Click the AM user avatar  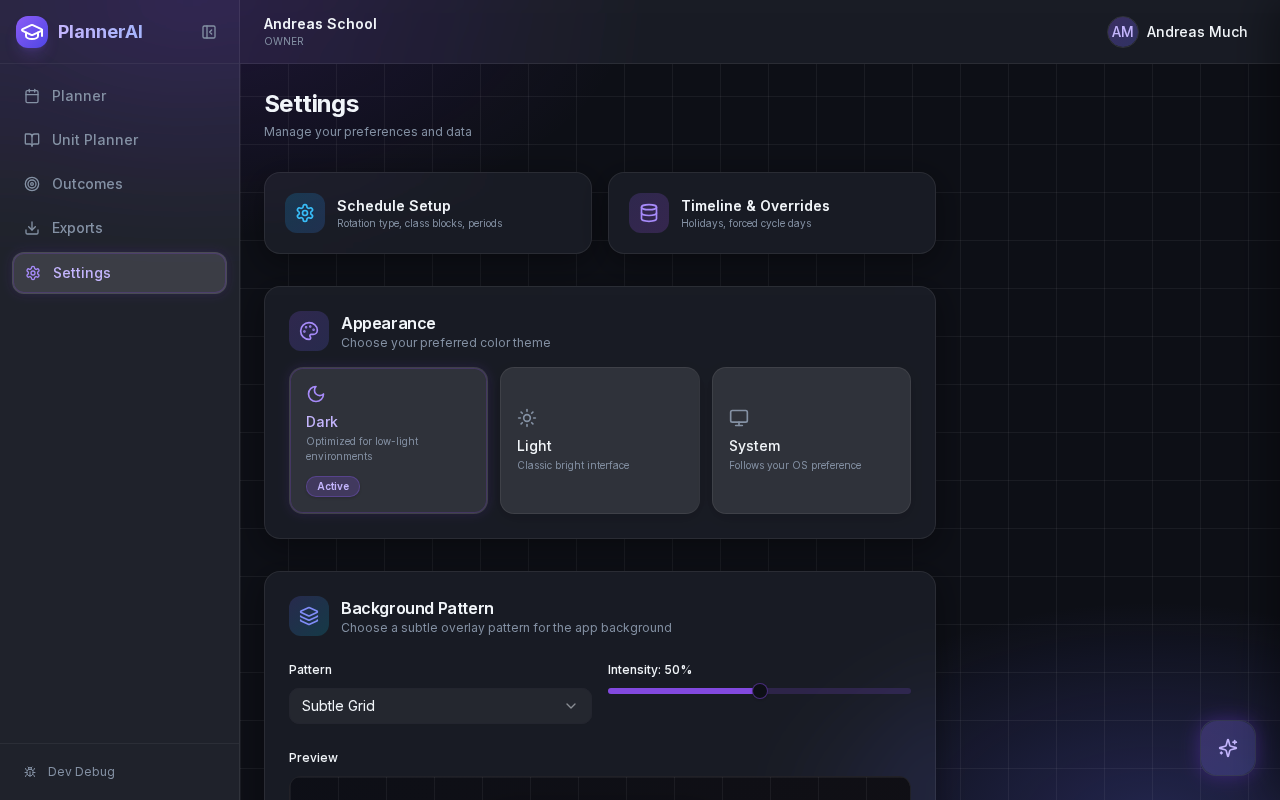point(1122,32)
